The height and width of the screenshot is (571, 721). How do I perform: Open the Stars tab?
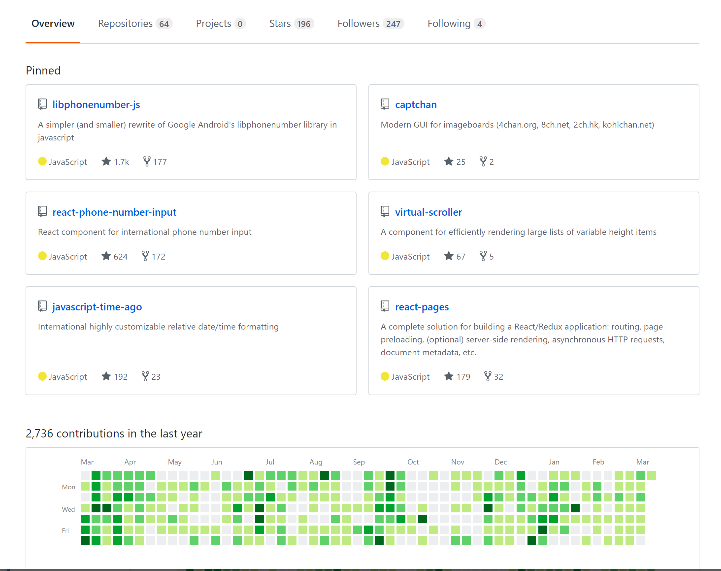[290, 23]
